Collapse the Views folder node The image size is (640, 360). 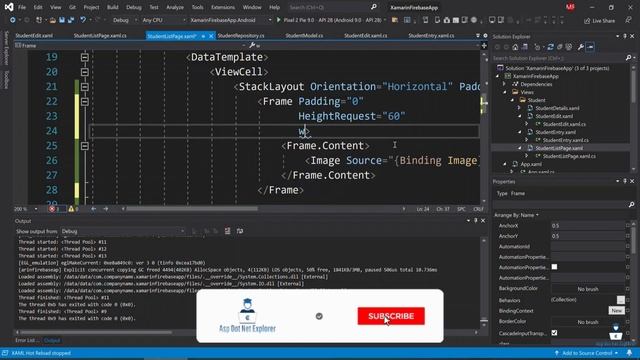505,92
